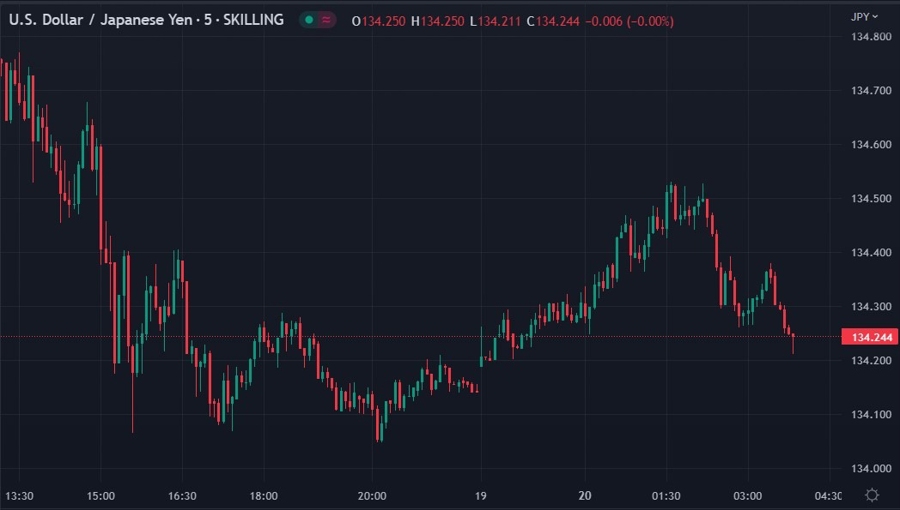900x510 pixels.
Task: Click the green market status dot
Action: coord(309,20)
